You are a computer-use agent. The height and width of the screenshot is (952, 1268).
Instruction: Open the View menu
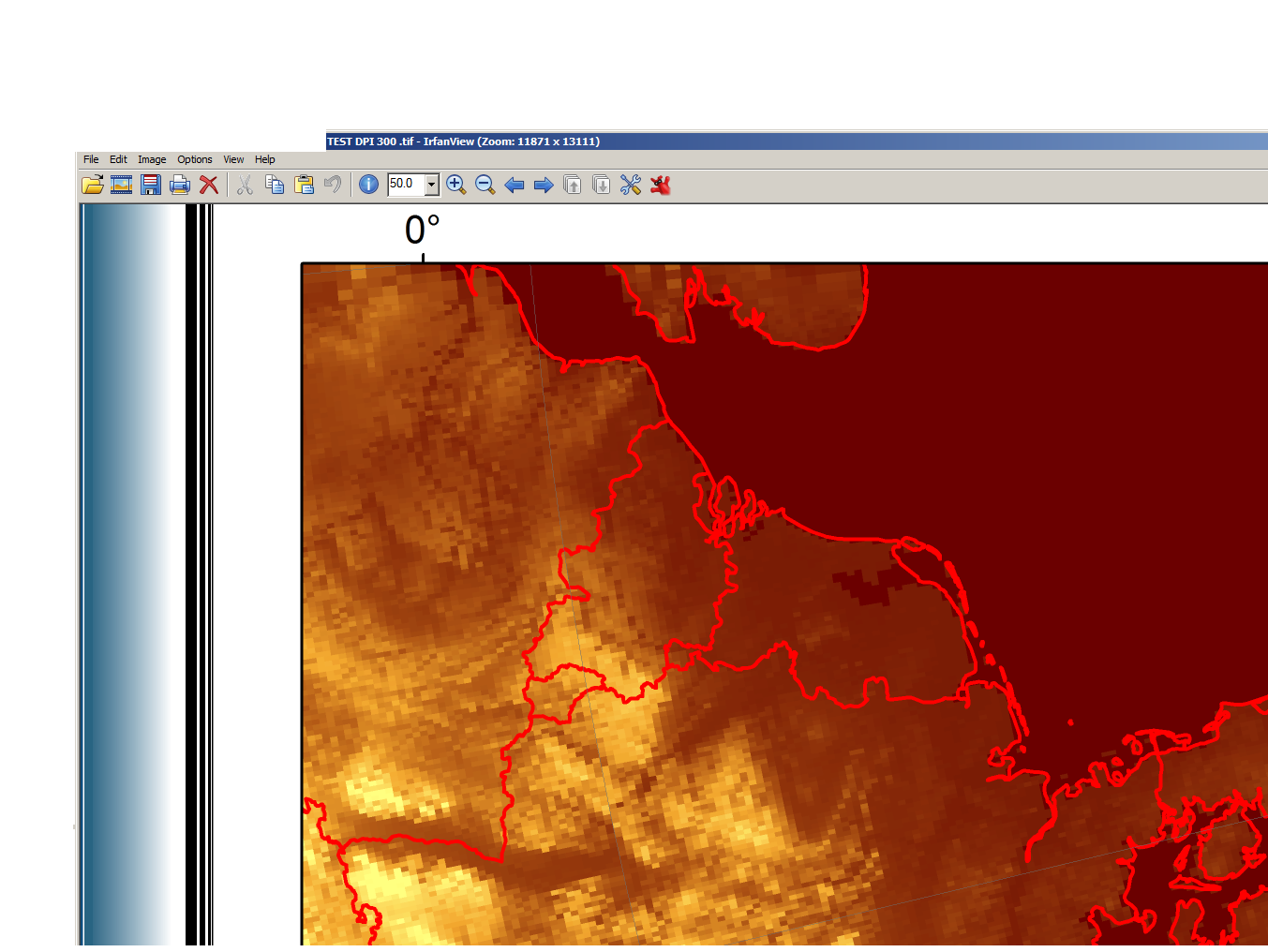point(233,159)
